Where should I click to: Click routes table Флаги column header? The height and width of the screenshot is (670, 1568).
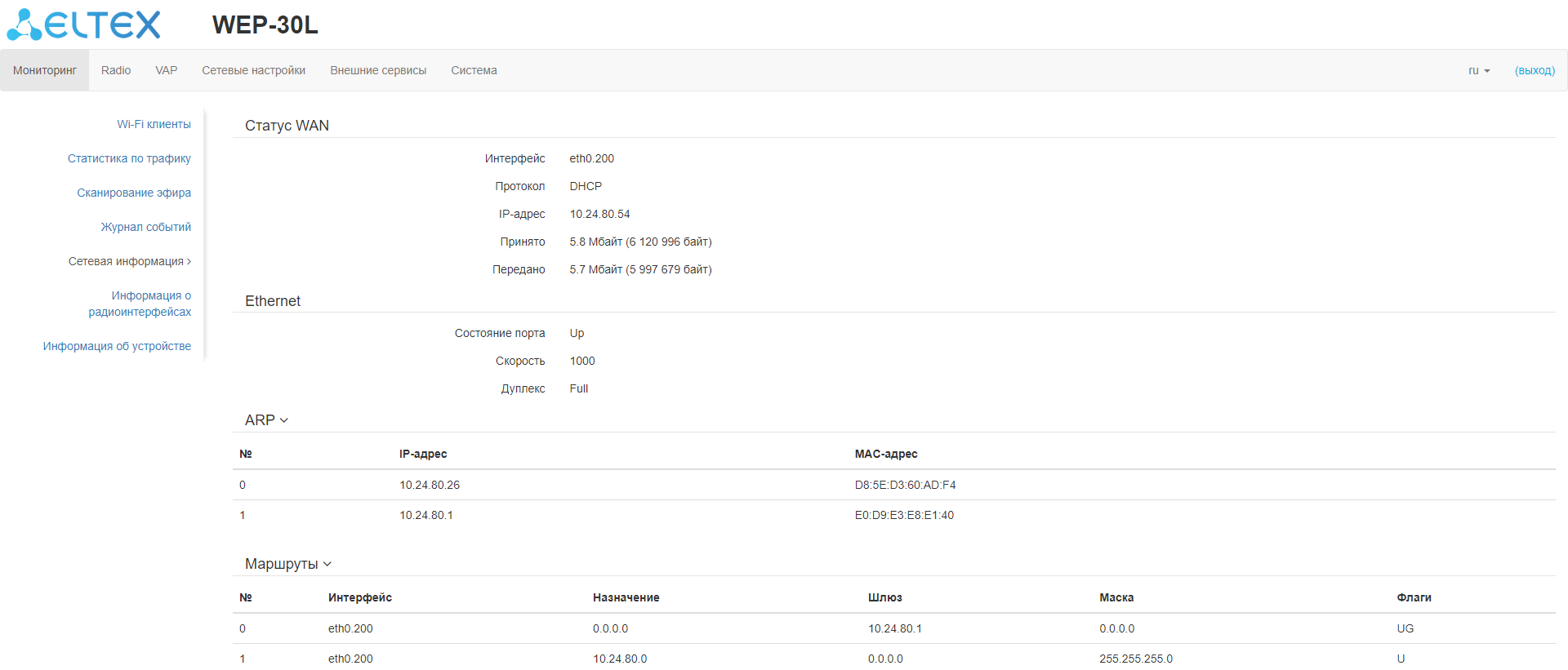[x=1414, y=597]
